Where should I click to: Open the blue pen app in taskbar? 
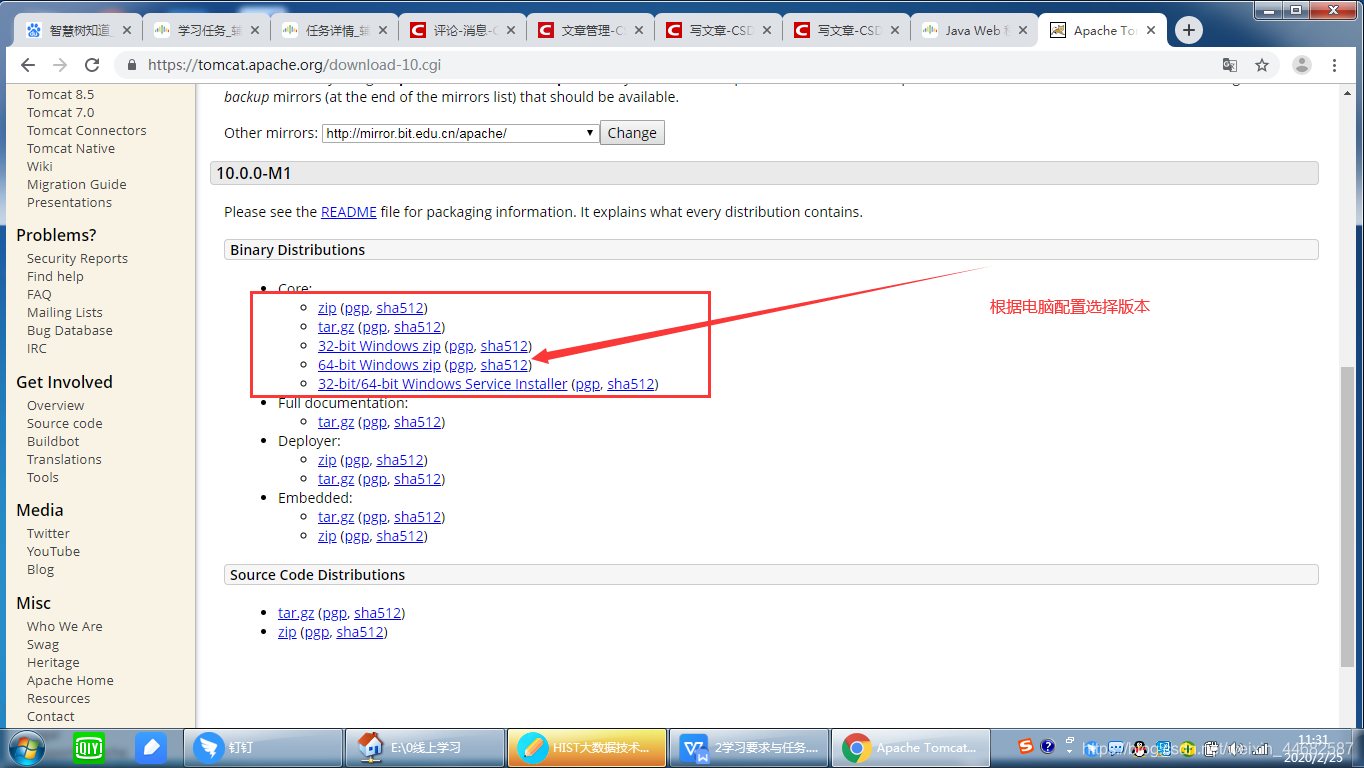coord(151,747)
